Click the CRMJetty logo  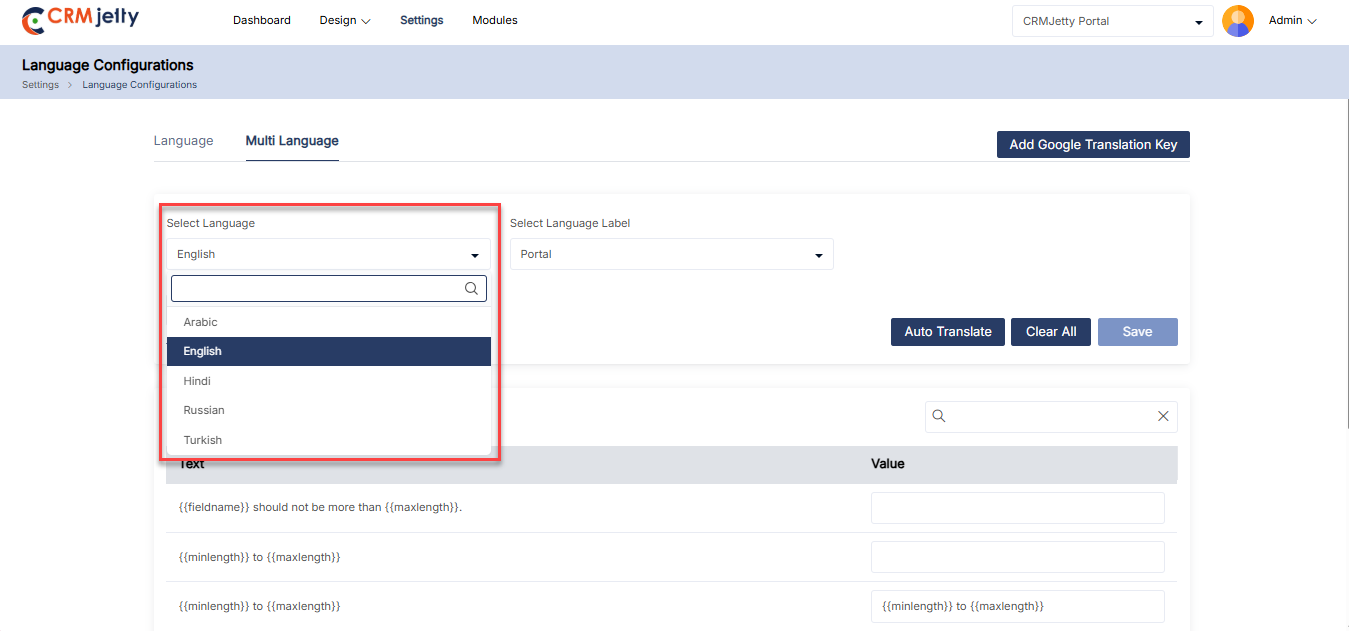tap(80, 19)
